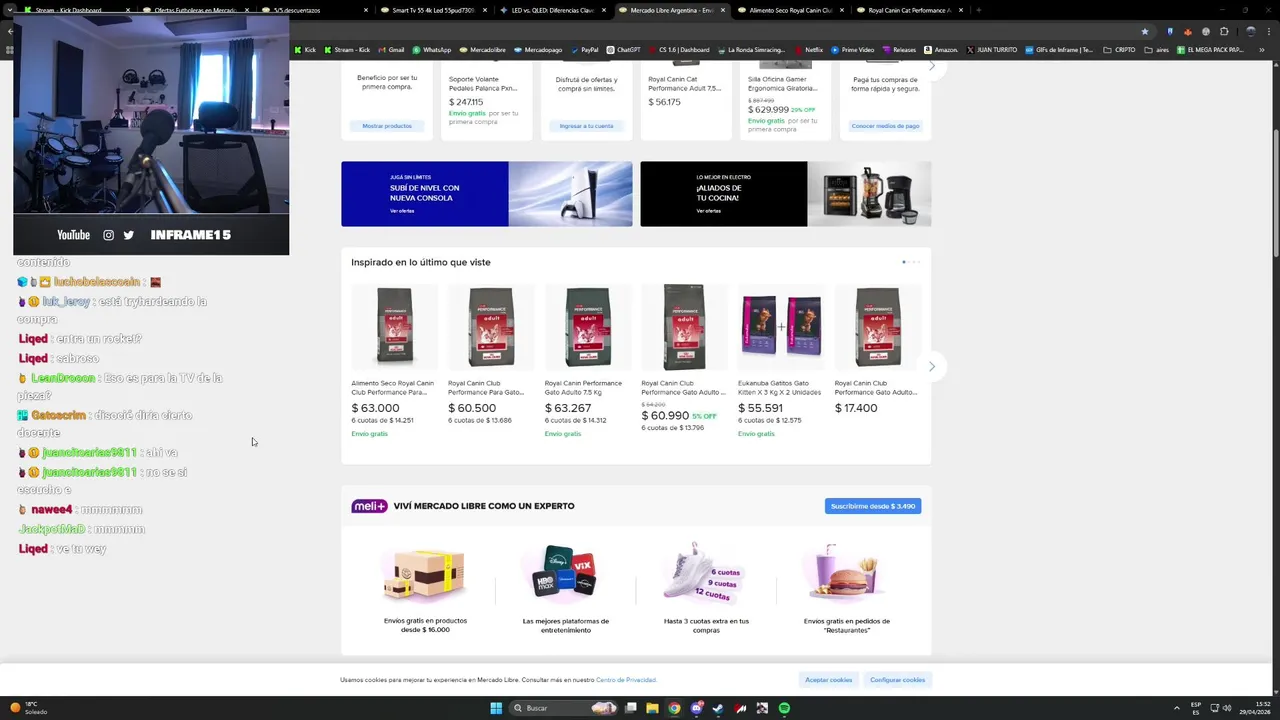
Task: Click Envíos gratis en productos benefit
Action: pos(425,590)
